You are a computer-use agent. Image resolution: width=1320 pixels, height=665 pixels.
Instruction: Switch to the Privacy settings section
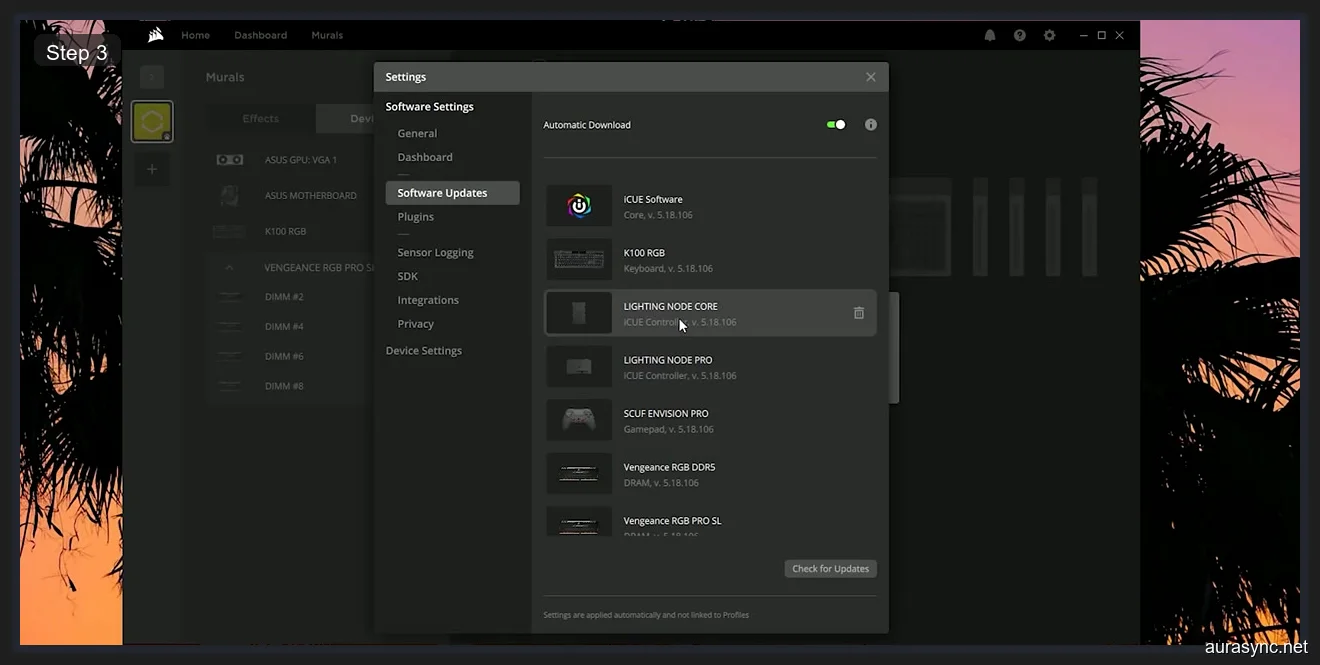(415, 323)
